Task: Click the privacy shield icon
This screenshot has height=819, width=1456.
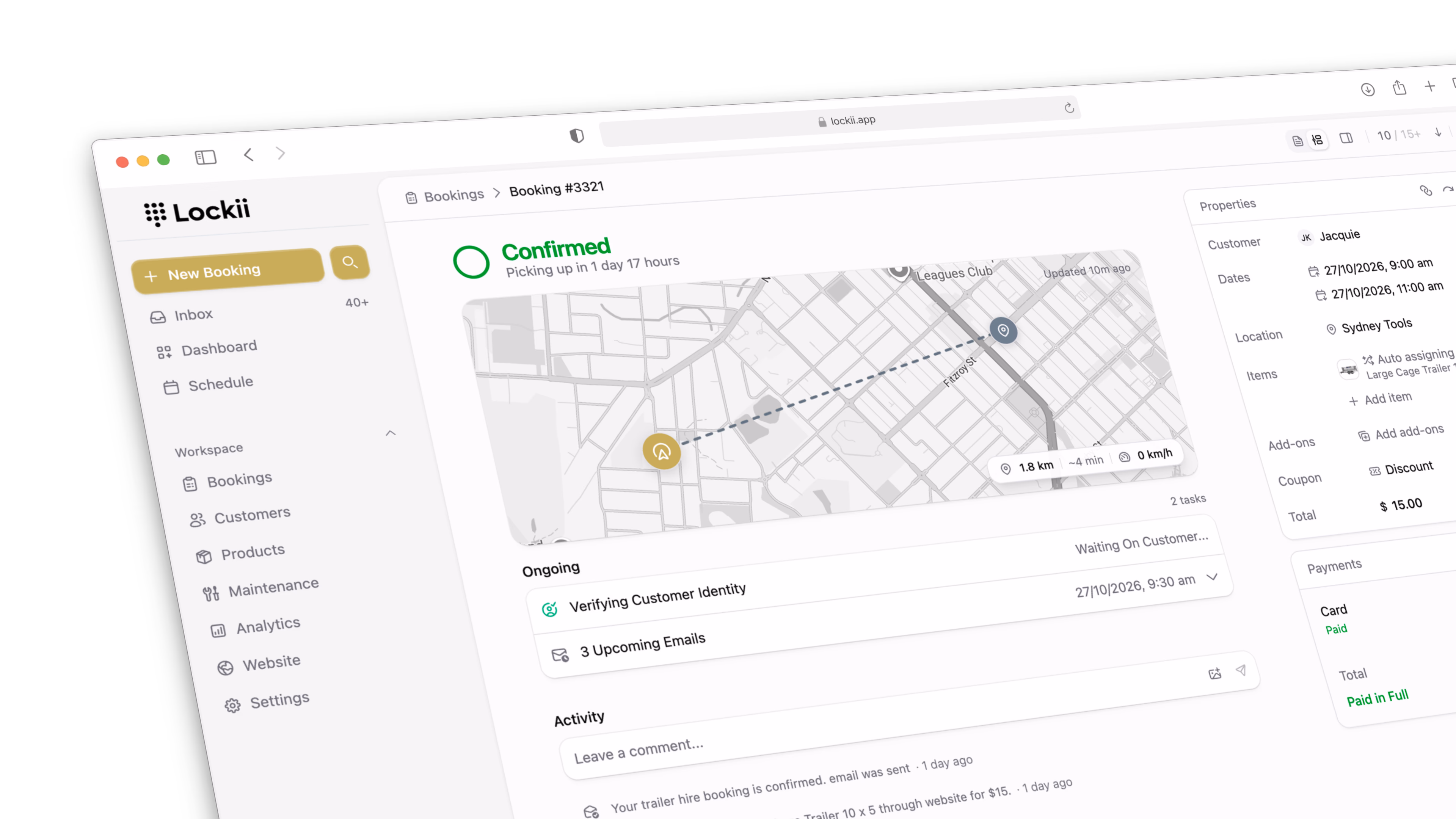Action: [x=576, y=136]
